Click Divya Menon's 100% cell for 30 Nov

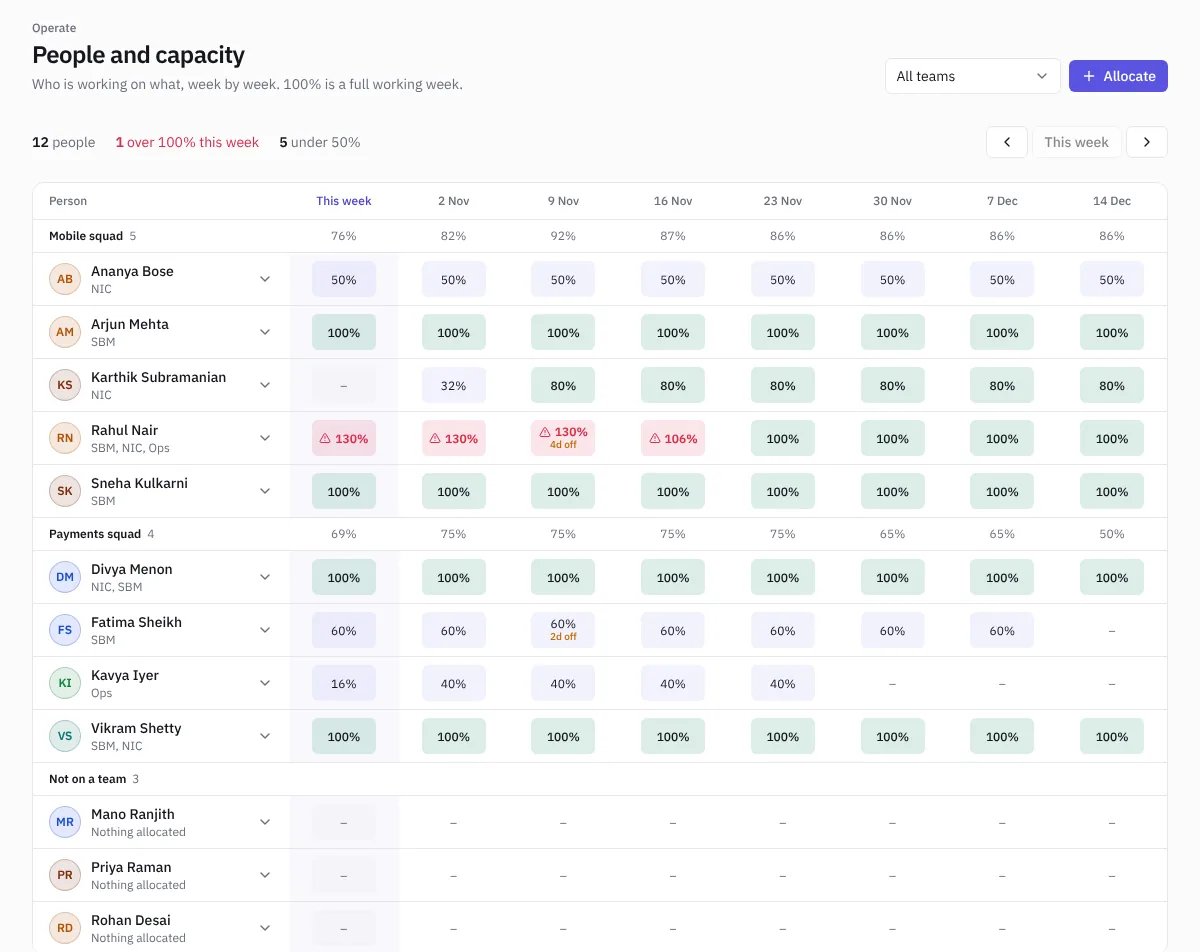tap(892, 577)
